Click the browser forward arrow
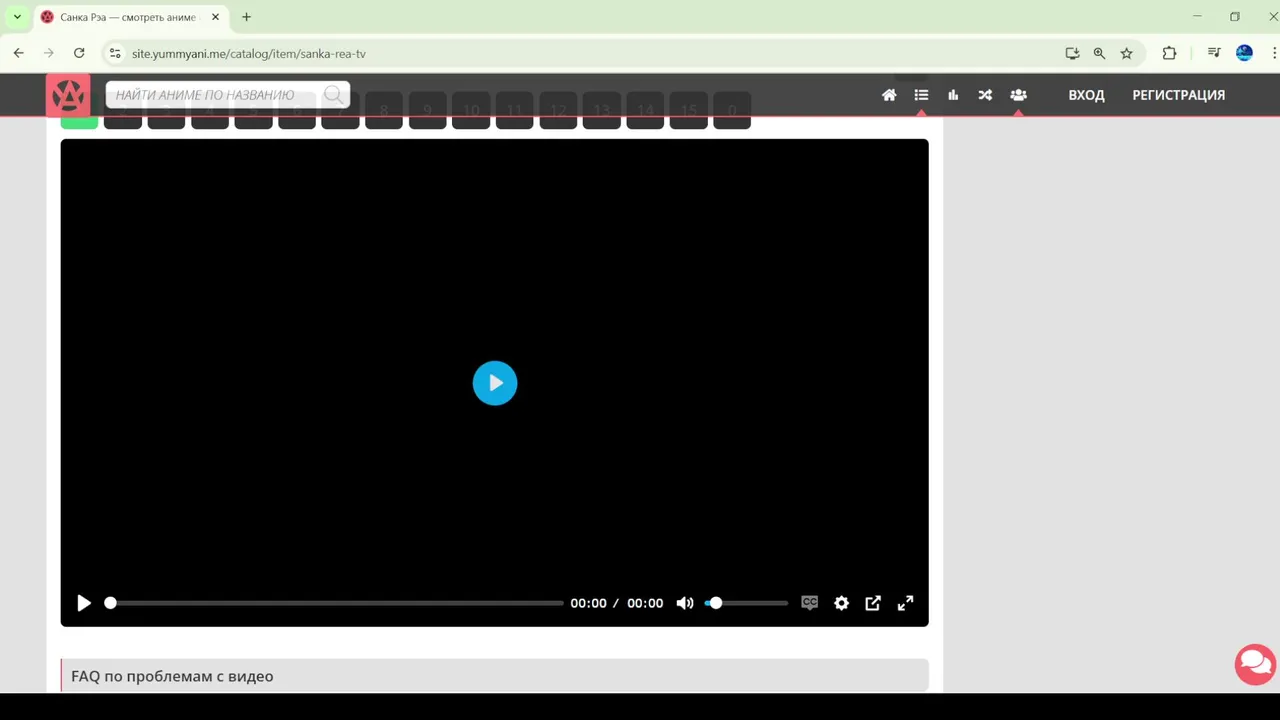Screen dimensions: 1280x720 pyautogui.click(x=48, y=53)
